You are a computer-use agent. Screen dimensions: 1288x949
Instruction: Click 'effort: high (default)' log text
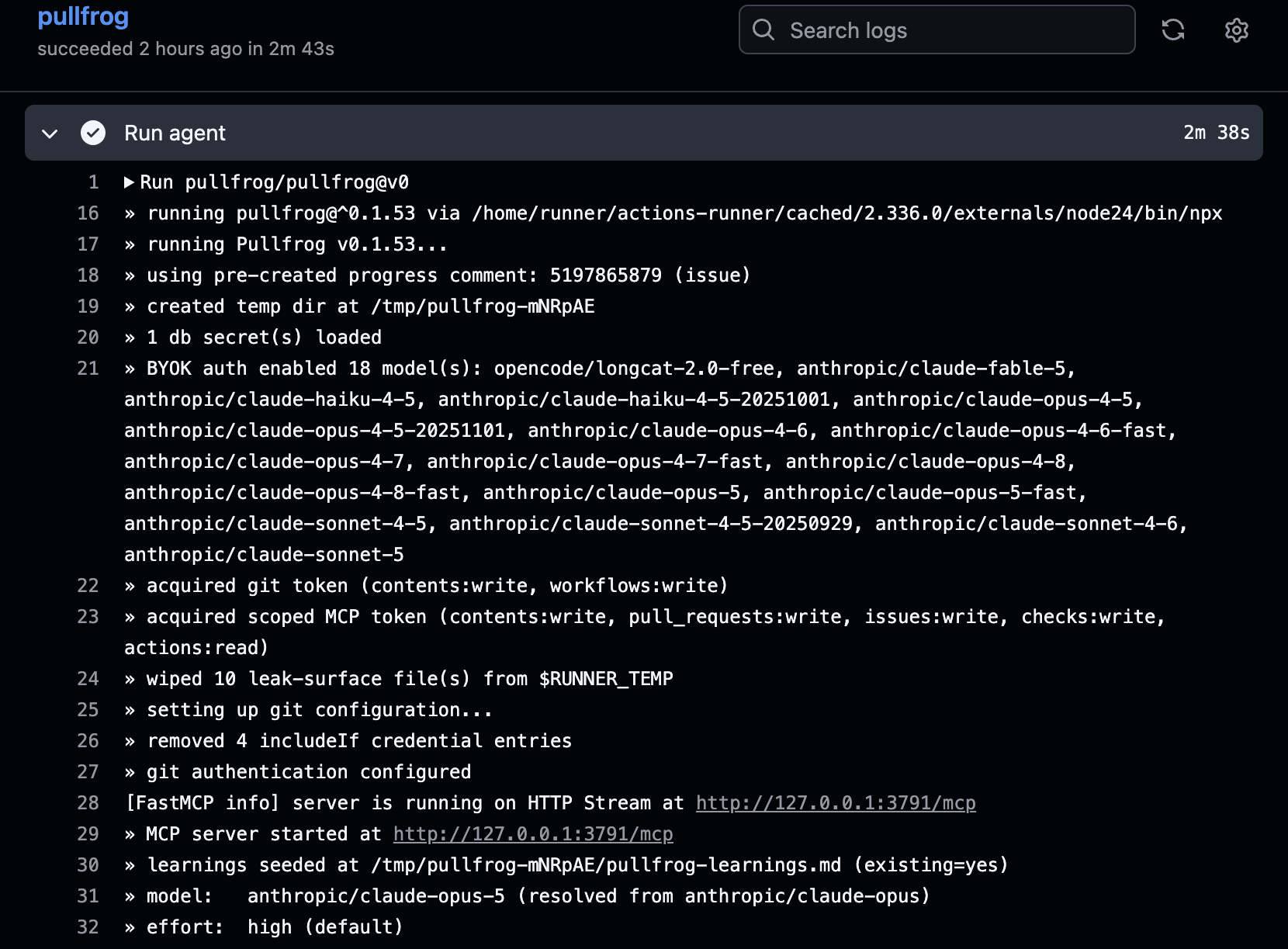tap(275, 927)
